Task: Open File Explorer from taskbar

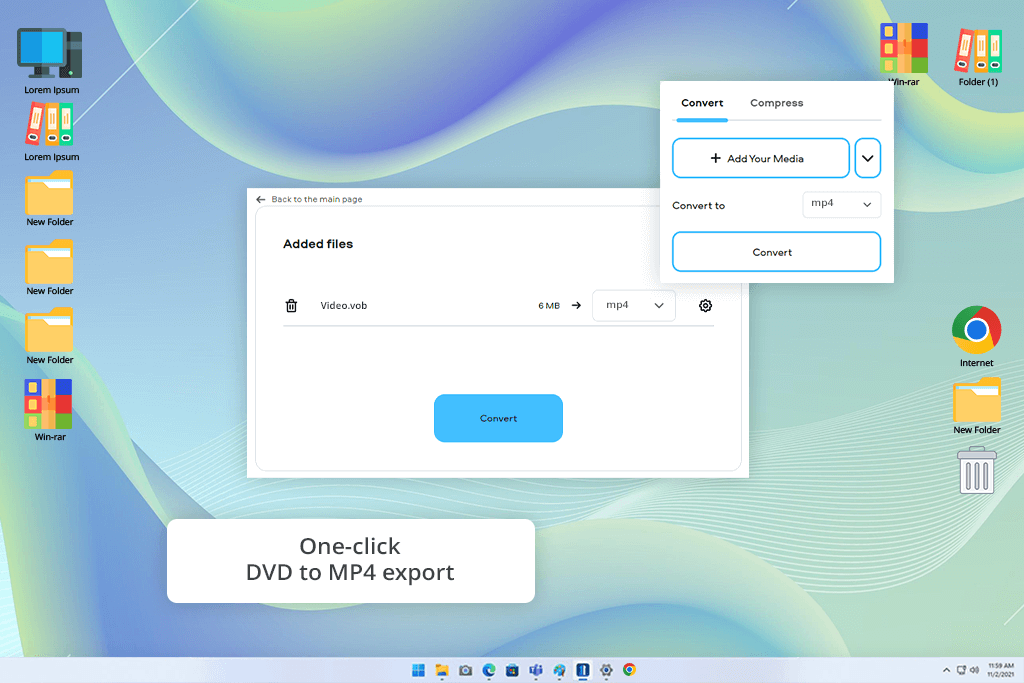Action: click(442, 670)
